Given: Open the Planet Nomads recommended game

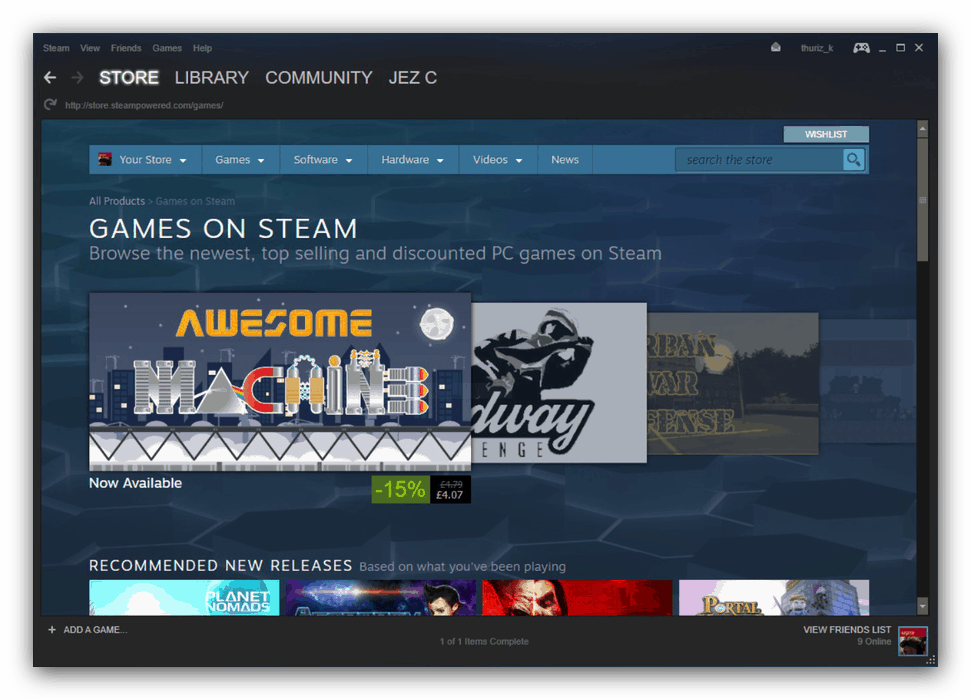Looking at the screenshot, I should point(184,598).
